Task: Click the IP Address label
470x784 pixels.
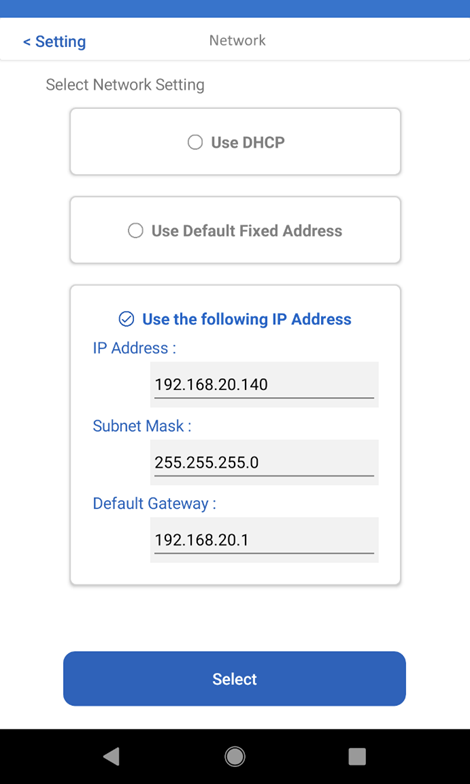Action: [134, 348]
